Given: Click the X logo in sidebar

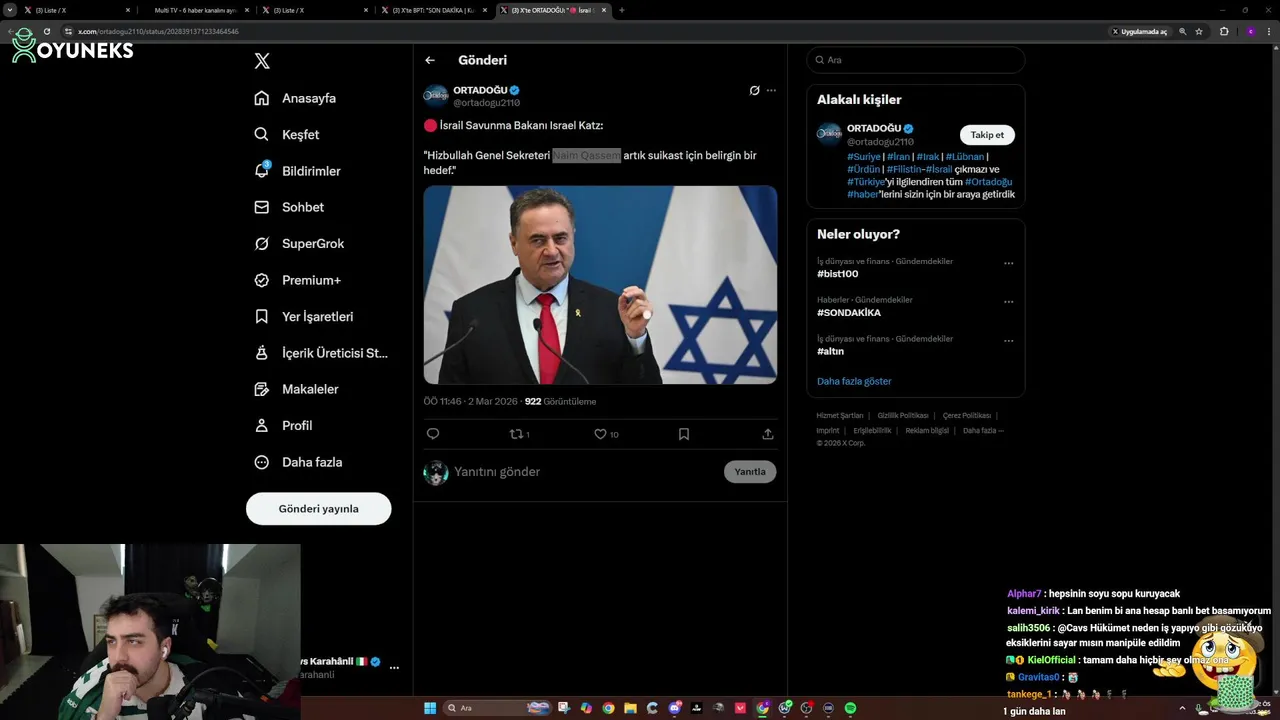Looking at the screenshot, I should coord(262,61).
